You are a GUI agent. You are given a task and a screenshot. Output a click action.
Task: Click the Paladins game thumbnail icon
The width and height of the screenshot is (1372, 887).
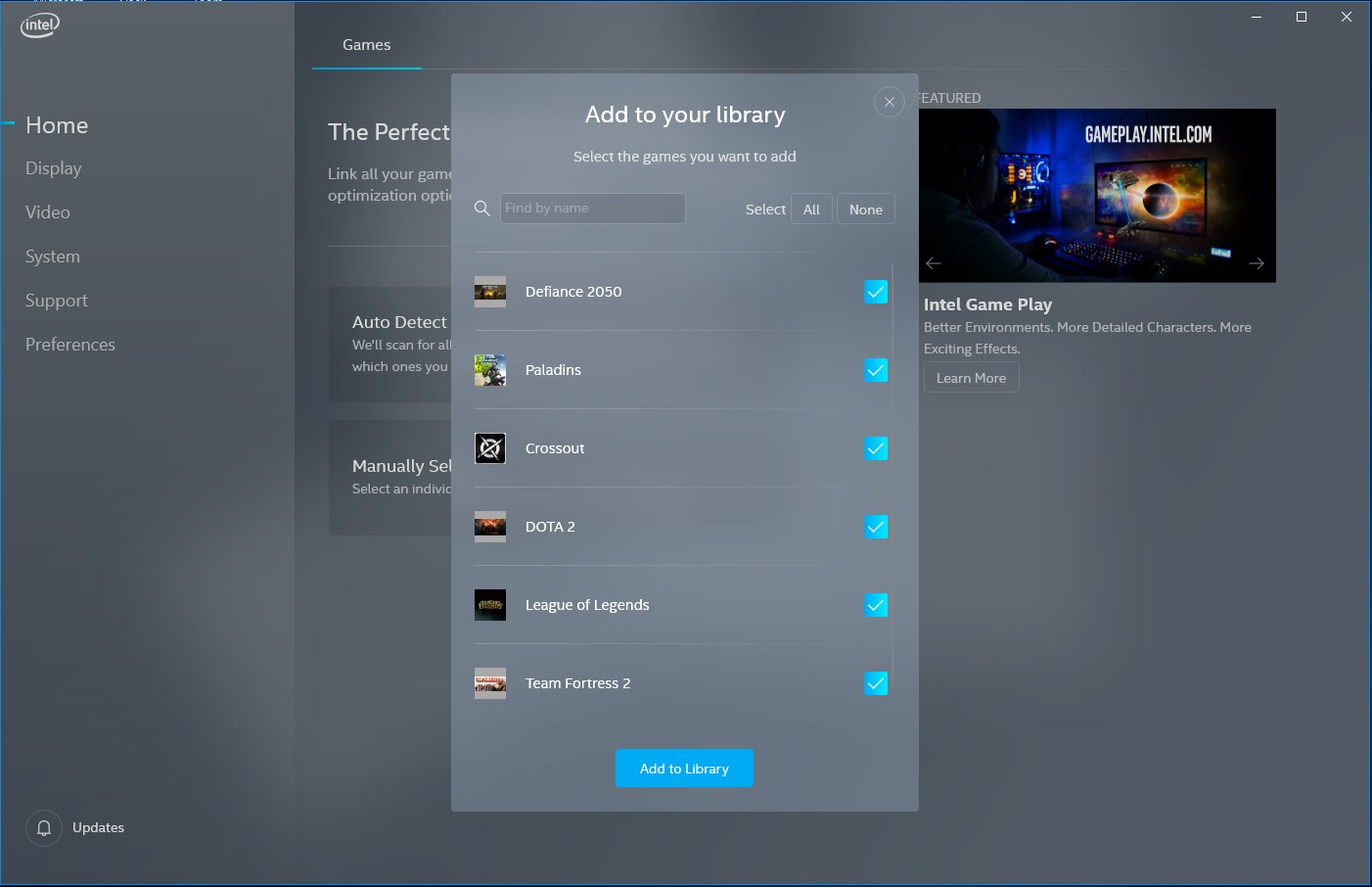click(490, 370)
